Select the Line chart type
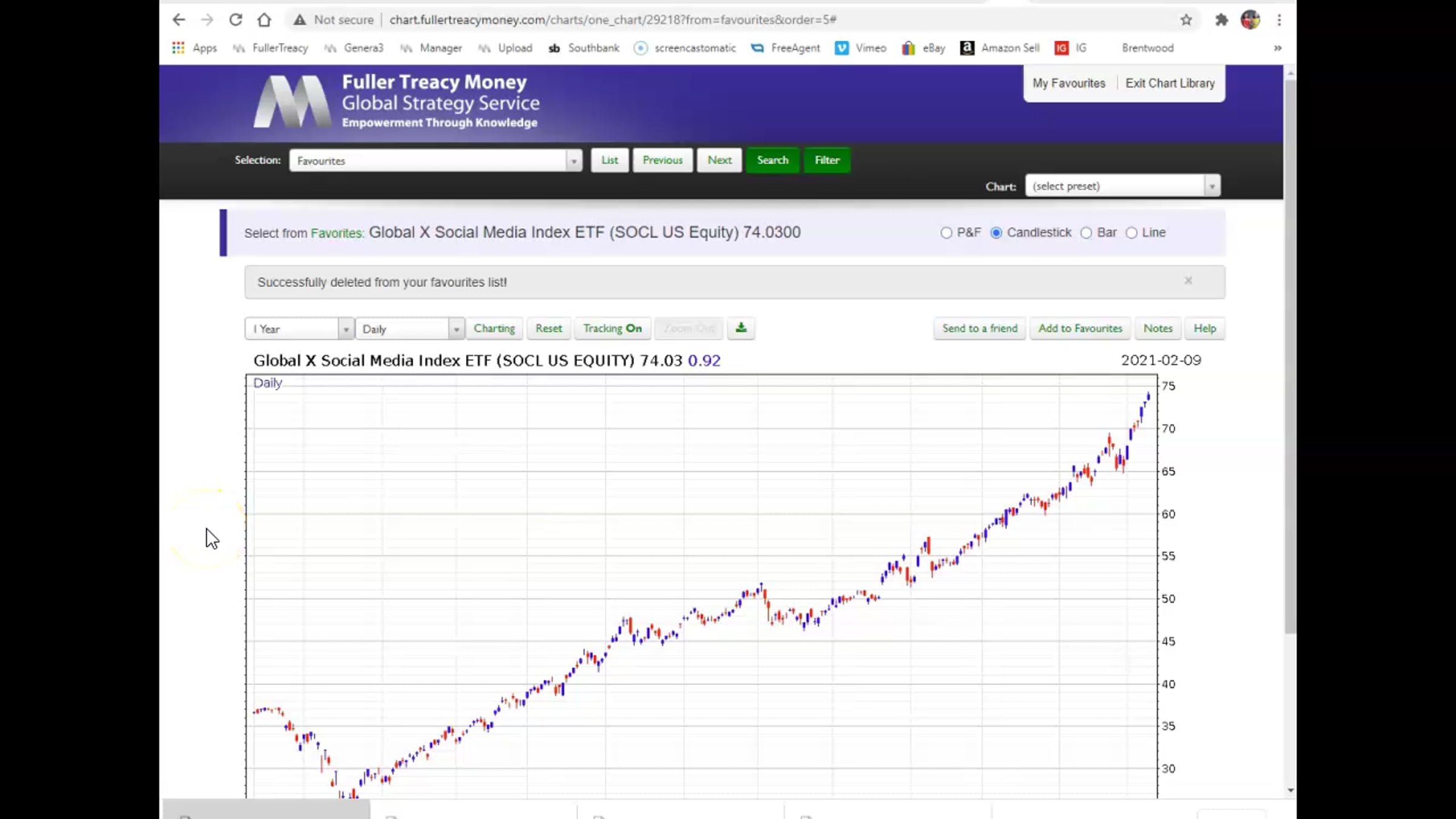This screenshot has height=819, width=1456. click(x=1131, y=233)
